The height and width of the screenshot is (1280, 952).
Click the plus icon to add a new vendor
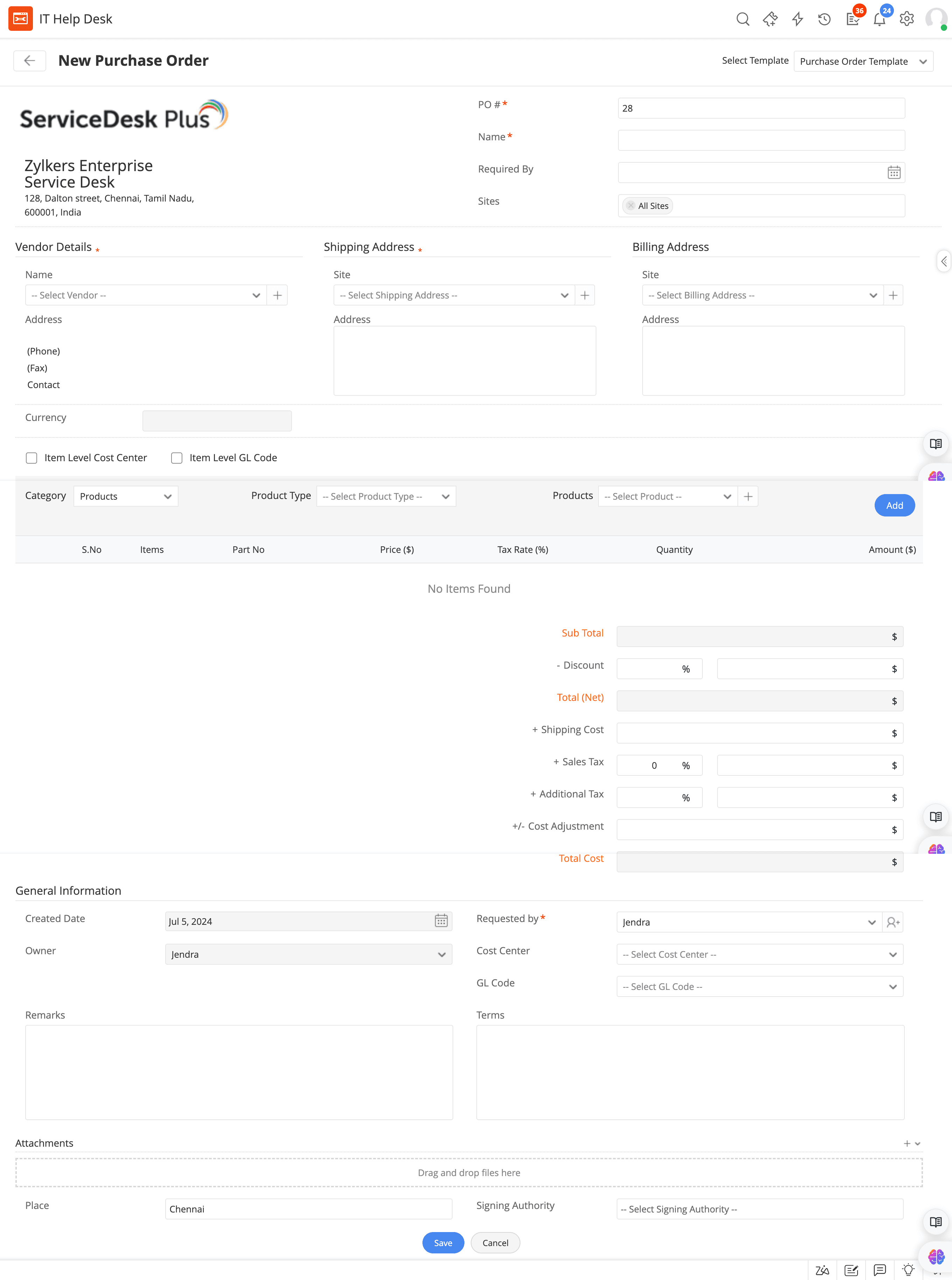point(277,295)
